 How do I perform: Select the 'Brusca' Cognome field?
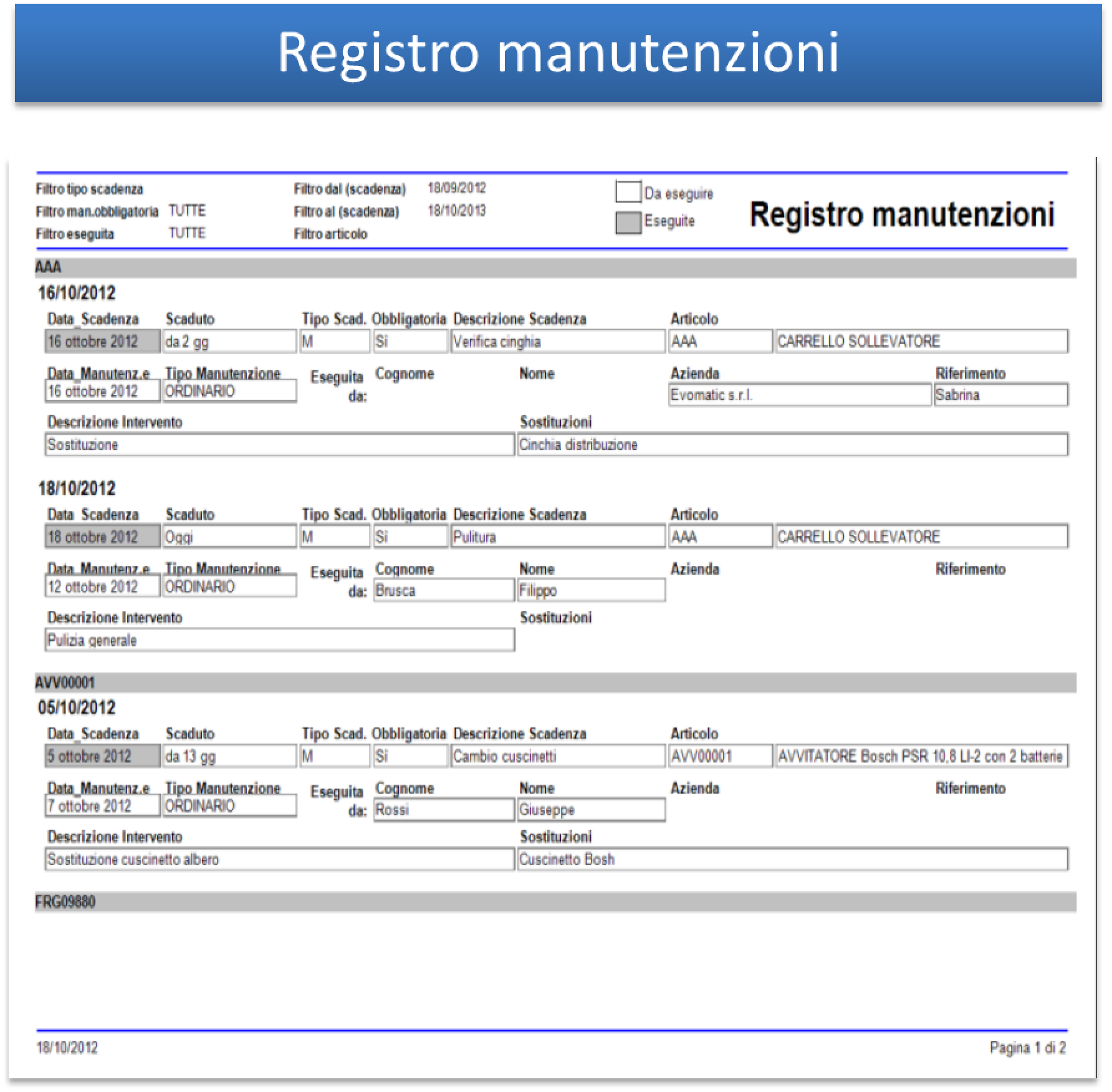point(443,591)
